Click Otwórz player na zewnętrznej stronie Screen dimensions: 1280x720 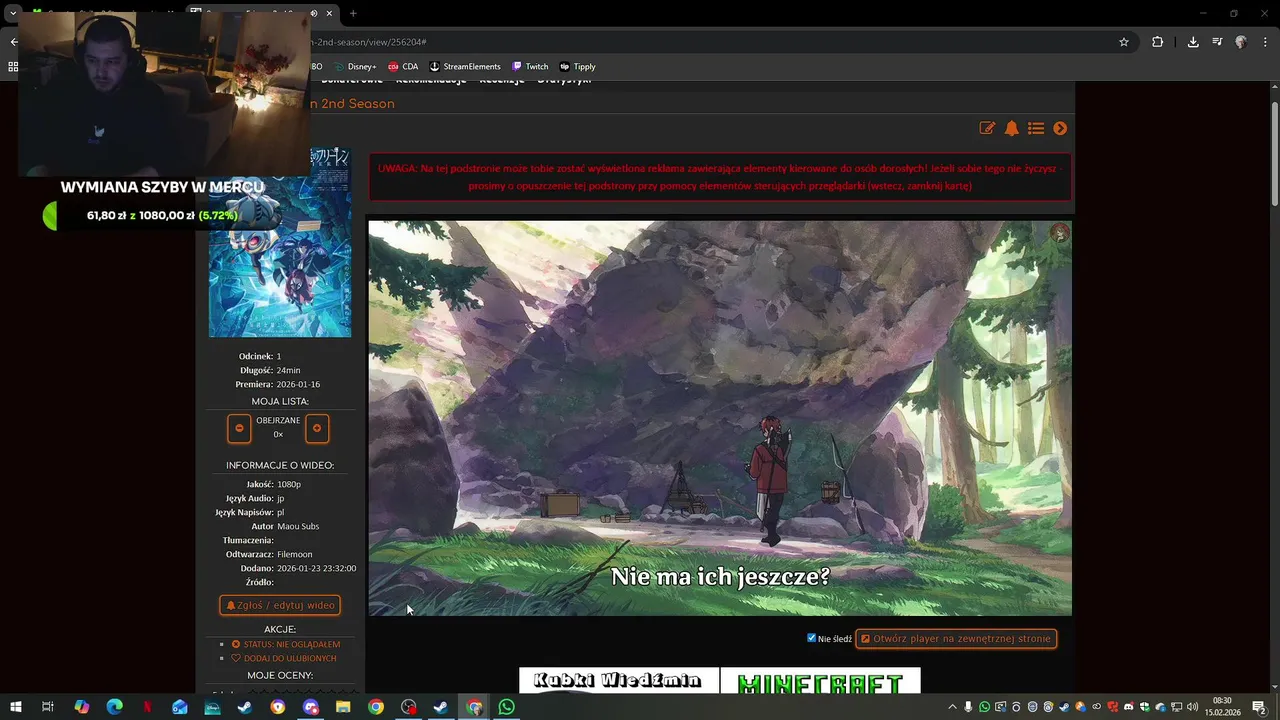956,638
